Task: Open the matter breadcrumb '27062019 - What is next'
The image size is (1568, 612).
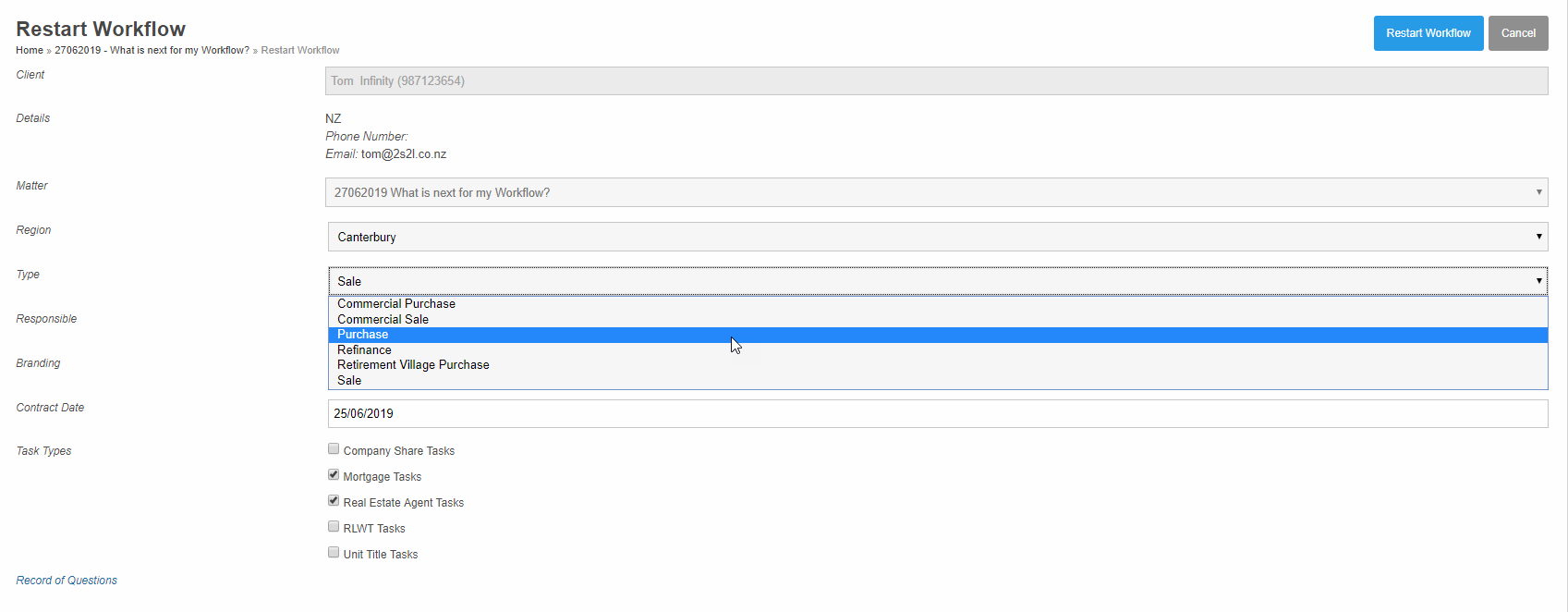Action: tap(152, 50)
